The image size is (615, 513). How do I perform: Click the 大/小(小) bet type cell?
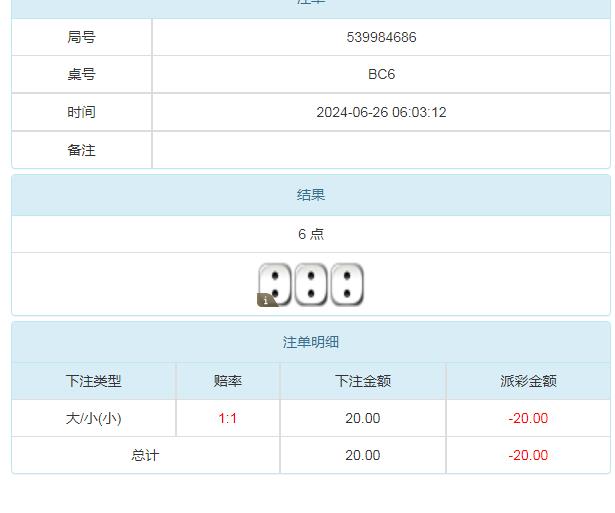pos(94,418)
